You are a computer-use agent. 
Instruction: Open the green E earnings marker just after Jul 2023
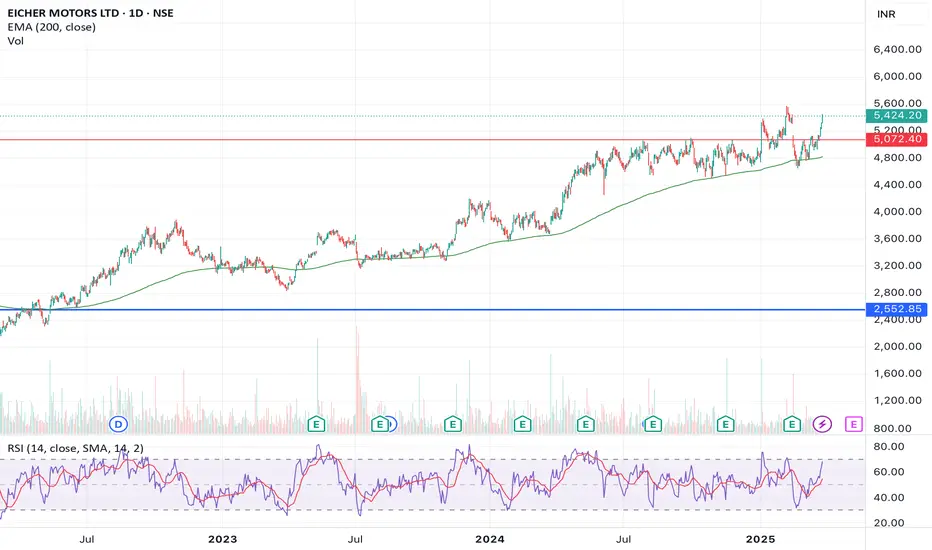pos(379,424)
